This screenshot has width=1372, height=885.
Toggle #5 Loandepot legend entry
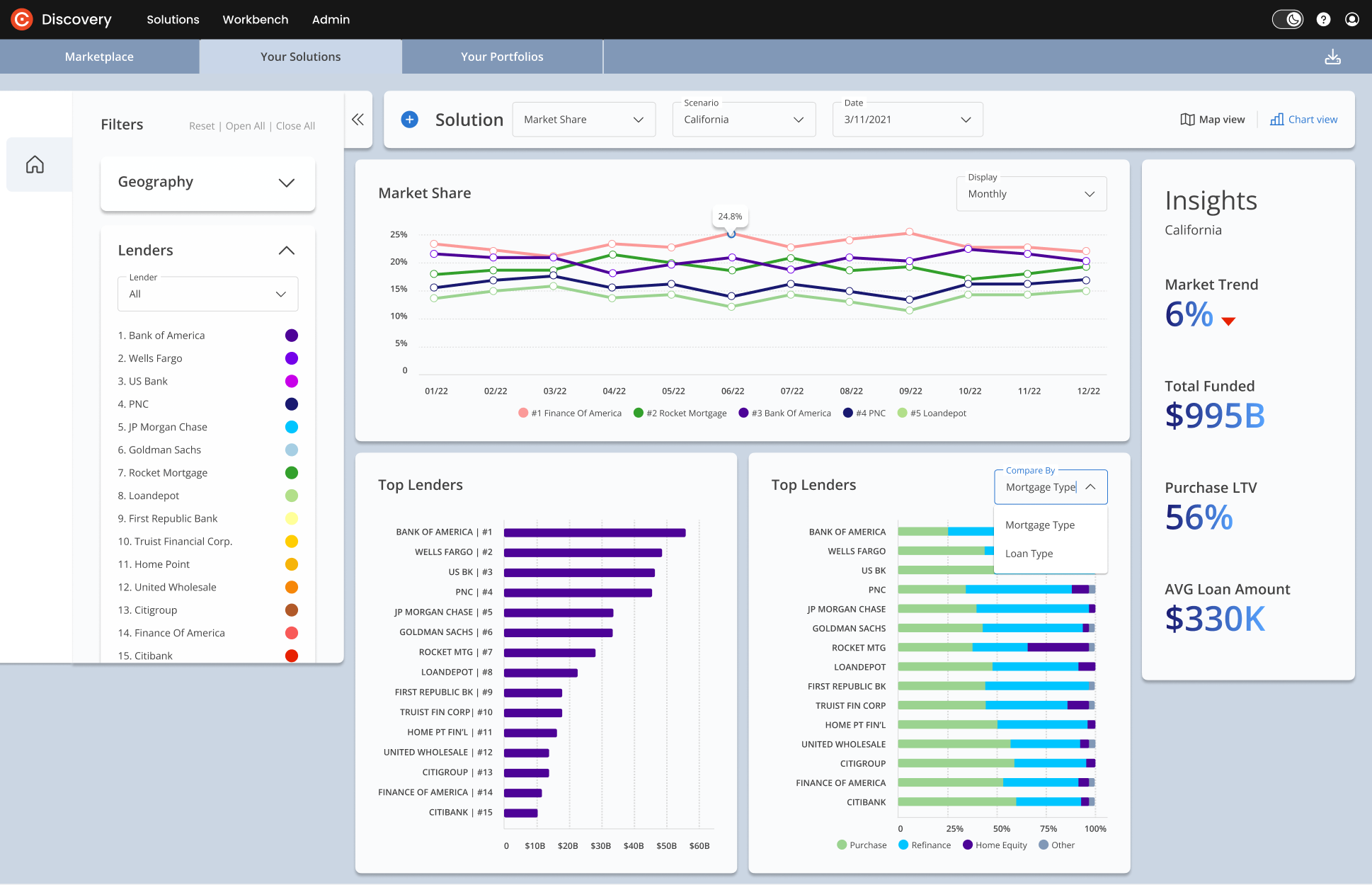932,413
